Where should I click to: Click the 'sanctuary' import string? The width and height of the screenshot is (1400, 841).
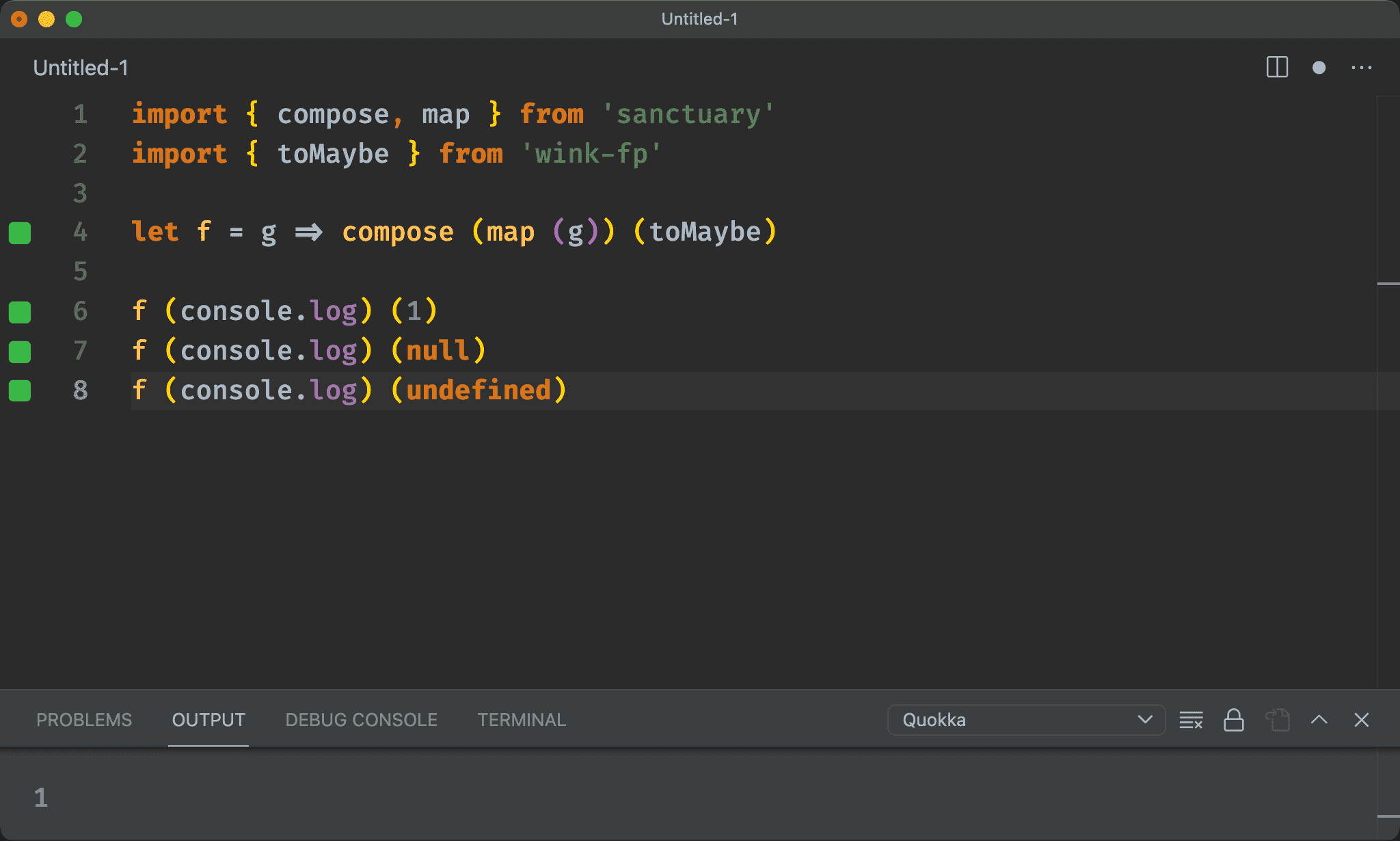[688, 114]
